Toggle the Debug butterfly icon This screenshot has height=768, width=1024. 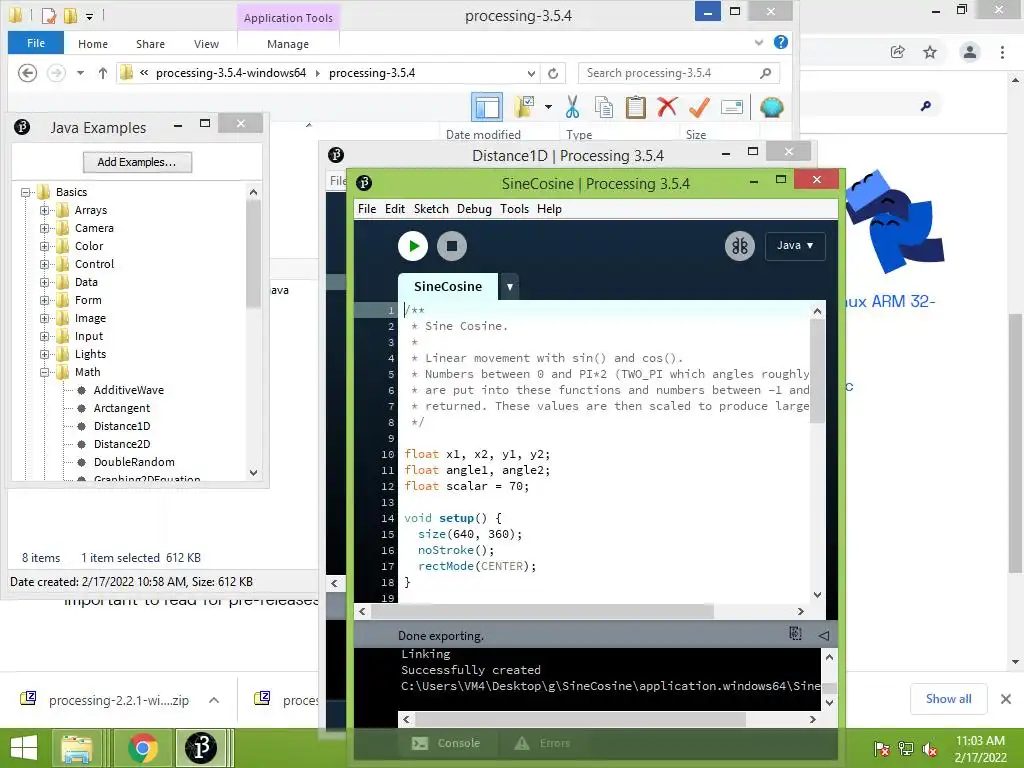pyautogui.click(x=739, y=246)
